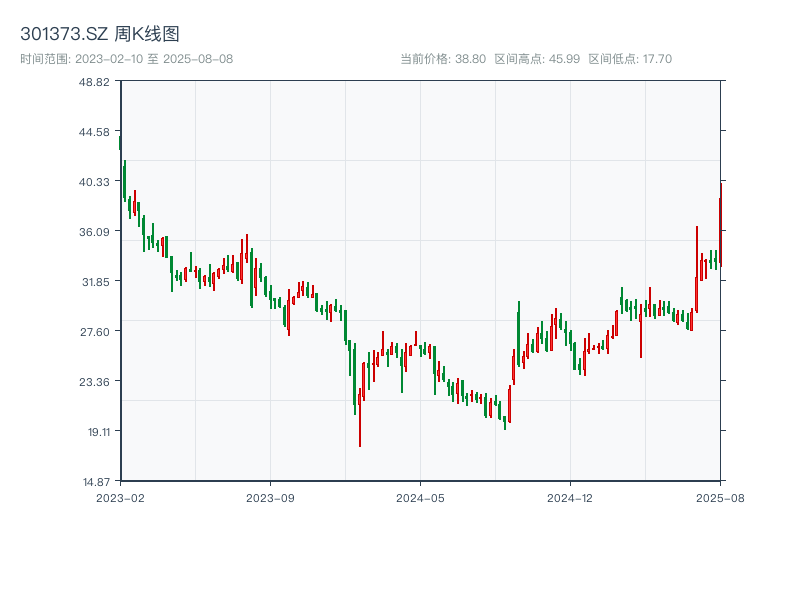
Task: Select the 2024-12 x-axis date label
Action: point(570,496)
